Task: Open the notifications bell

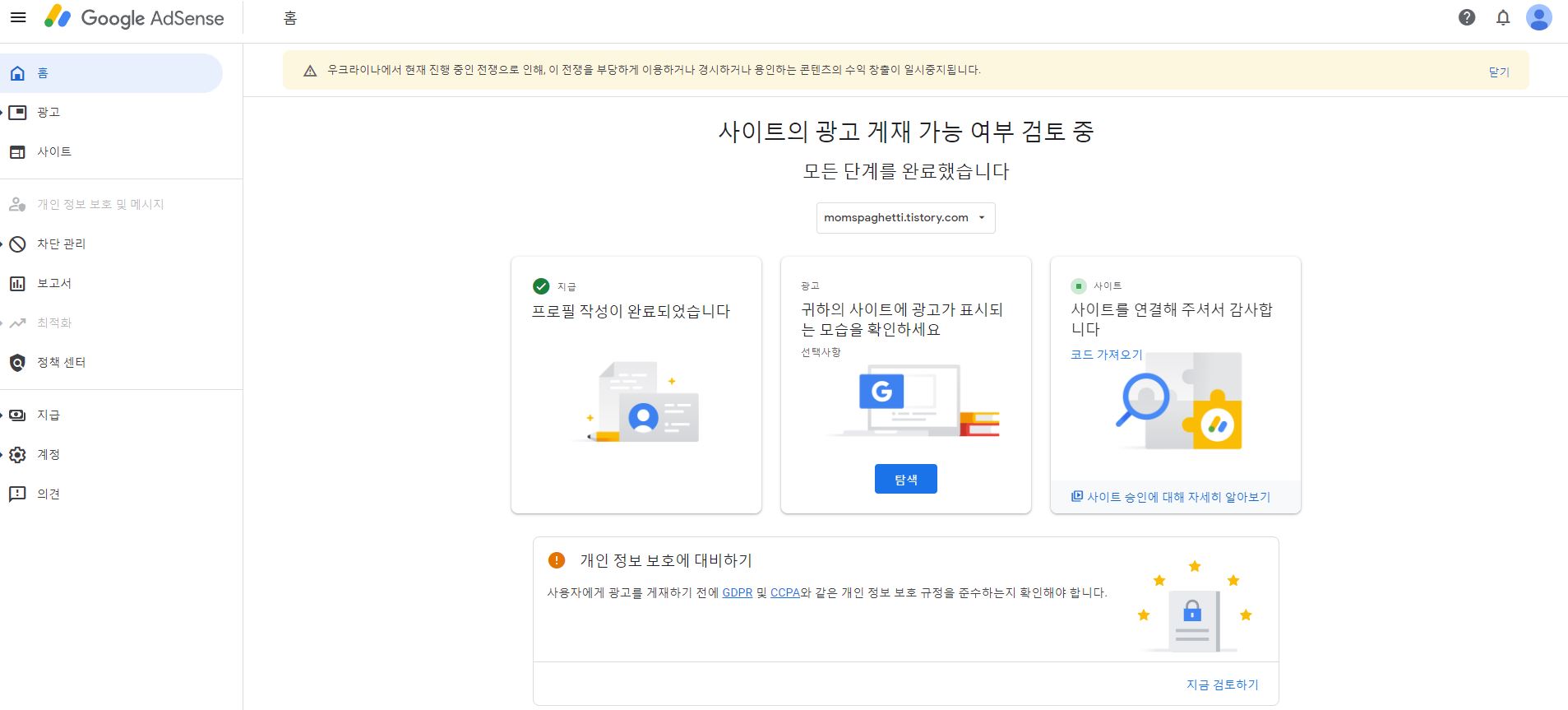Action: pyautogui.click(x=1503, y=17)
